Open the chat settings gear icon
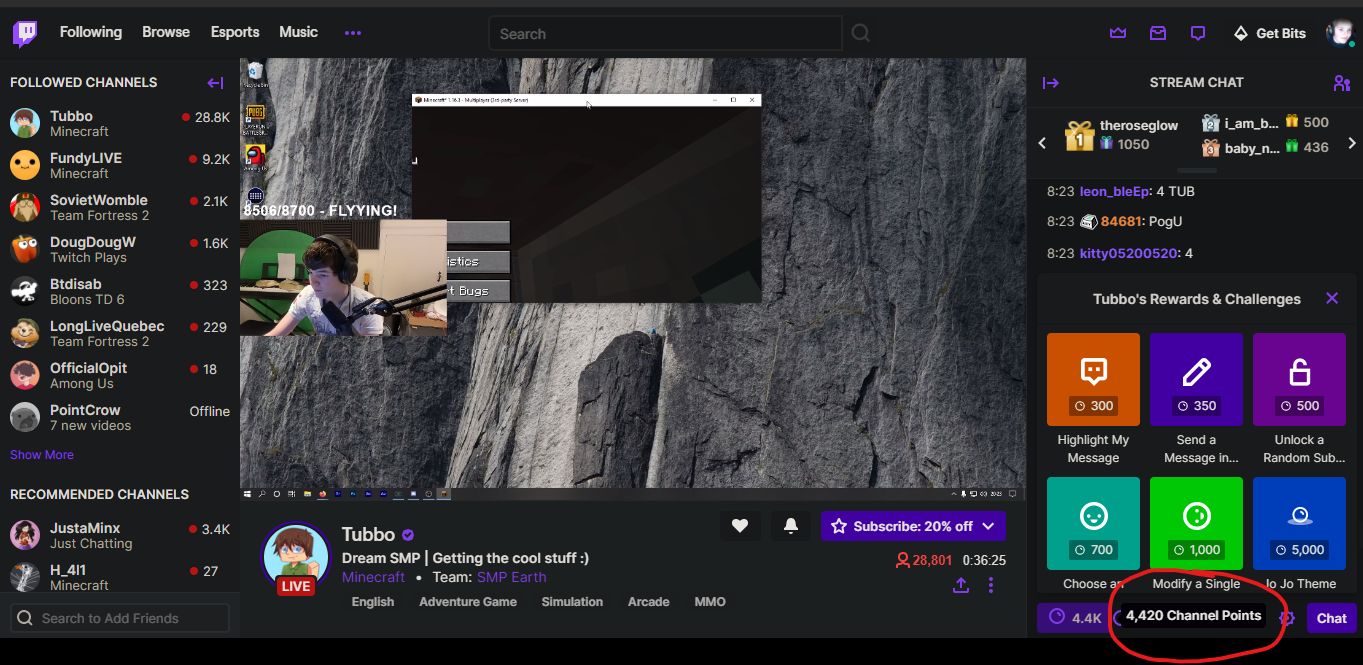Screen dimensions: 1363x665 pos(1287,618)
